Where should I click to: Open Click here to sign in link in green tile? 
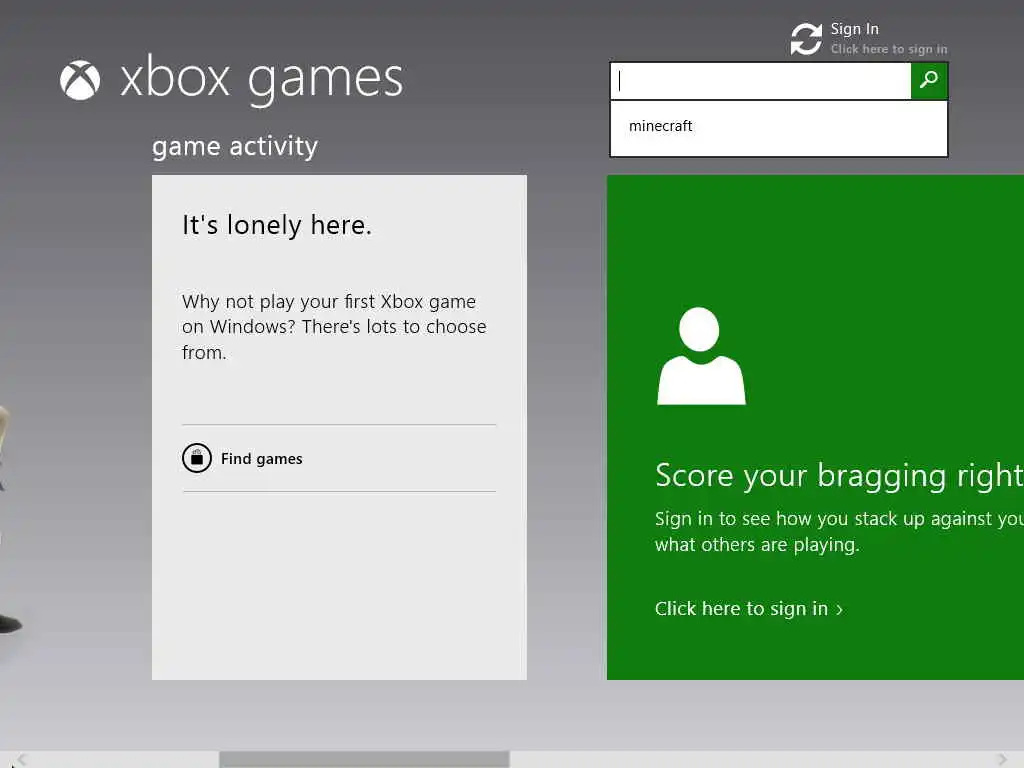click(x=748, y=609)
